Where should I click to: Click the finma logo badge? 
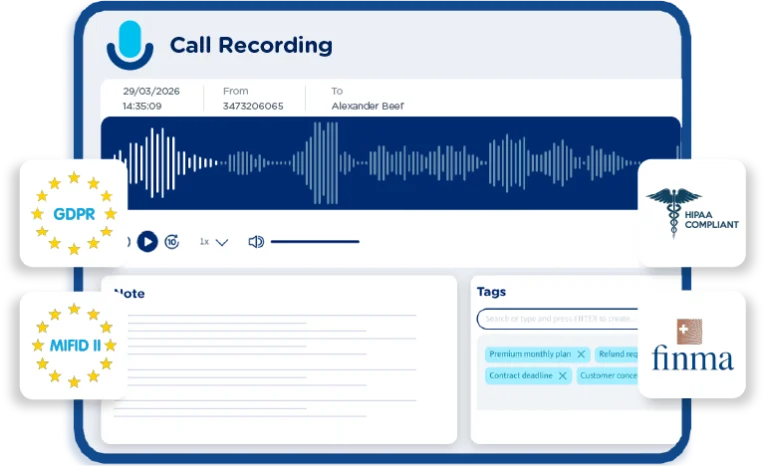pos(692,345)
